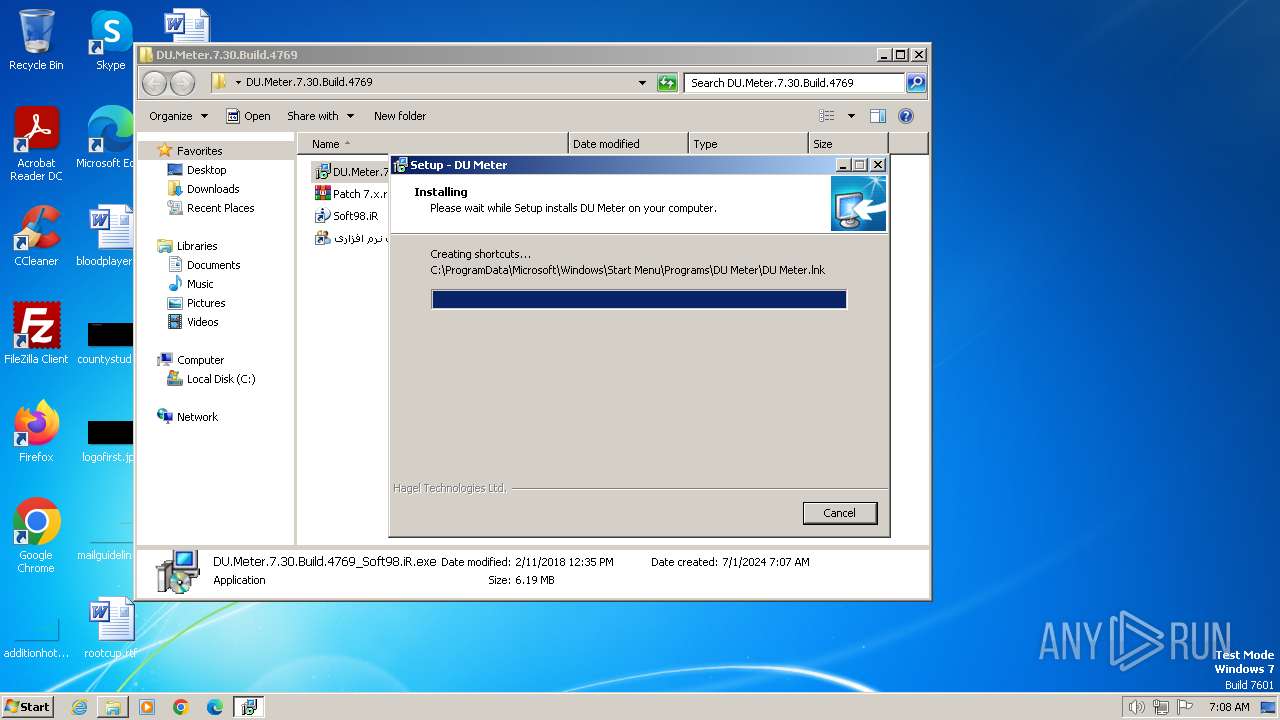Open the Skype desktop shortcut

110,40
